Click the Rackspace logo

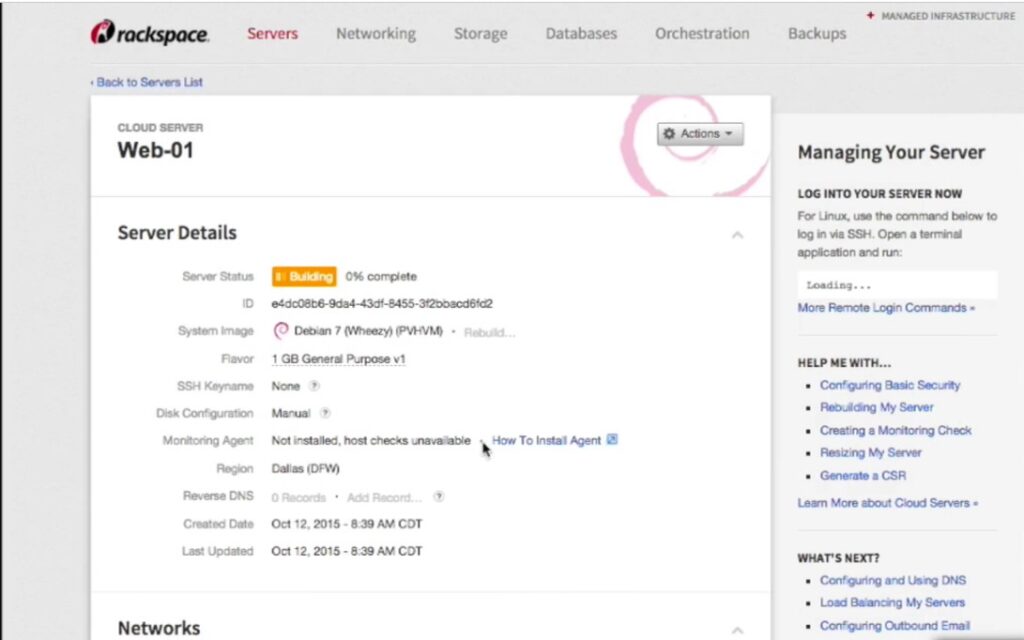click(x=150, y=33)
